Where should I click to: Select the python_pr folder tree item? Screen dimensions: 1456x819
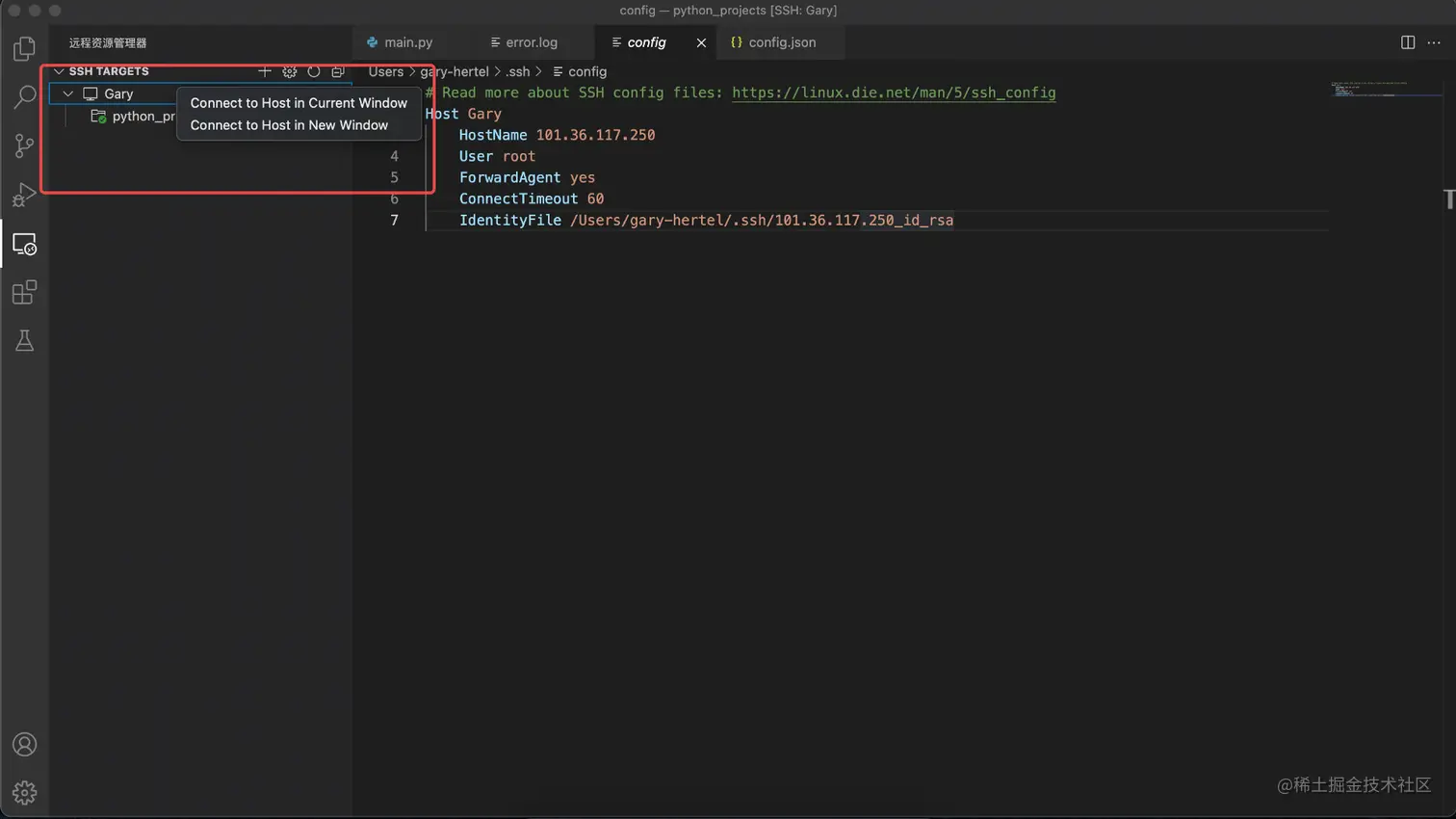coord(143,116)
